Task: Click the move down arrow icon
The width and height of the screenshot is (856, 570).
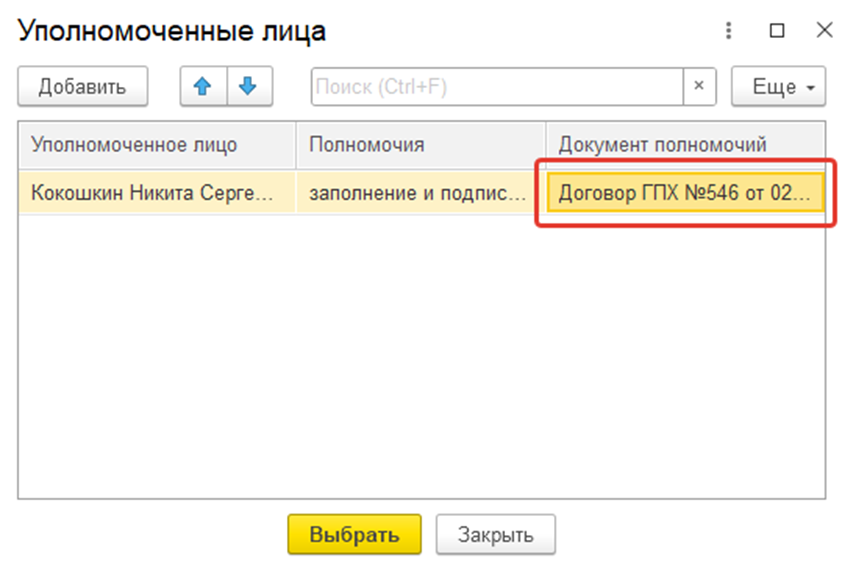Action: [249, 86]
